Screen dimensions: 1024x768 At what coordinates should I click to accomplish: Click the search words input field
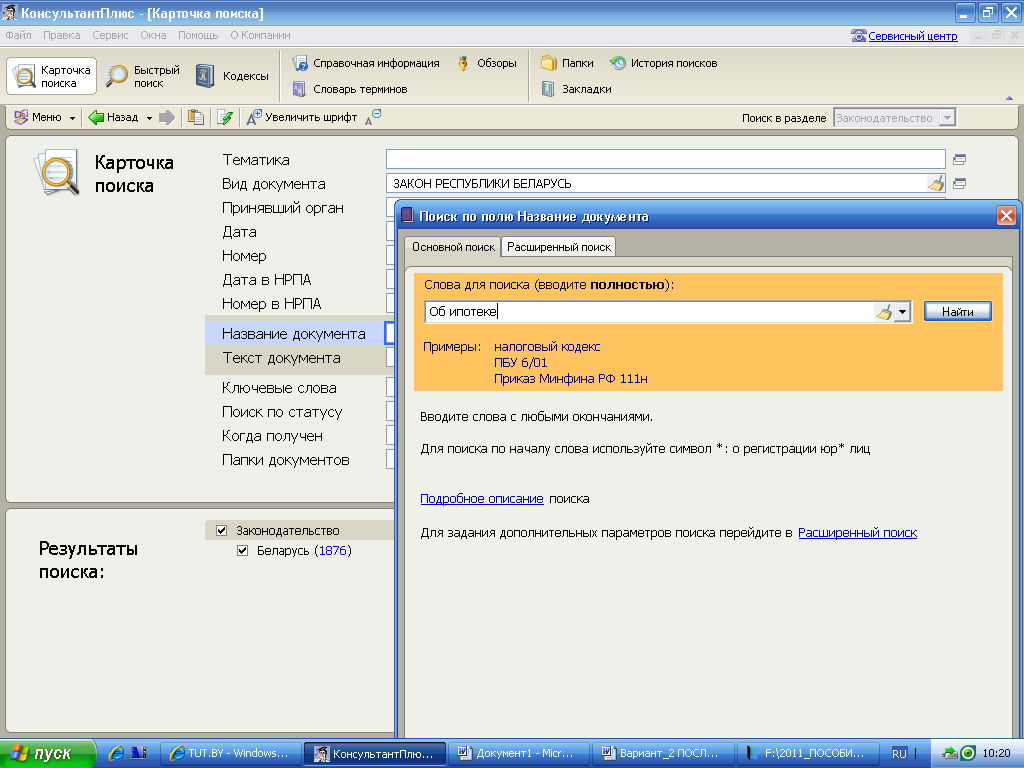(x=649, y=312)
